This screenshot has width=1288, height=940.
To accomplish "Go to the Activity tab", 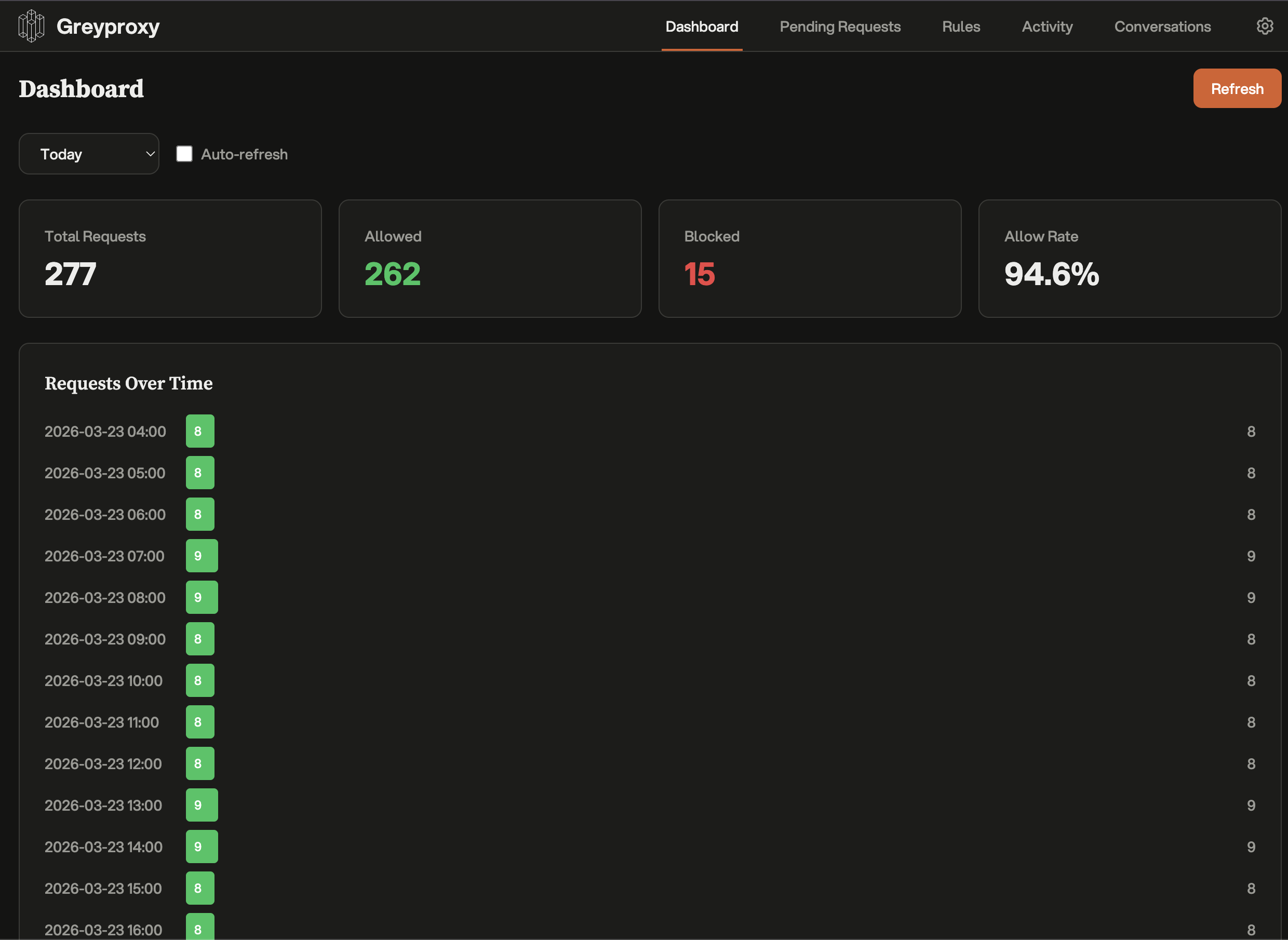I will point(1047,26).
